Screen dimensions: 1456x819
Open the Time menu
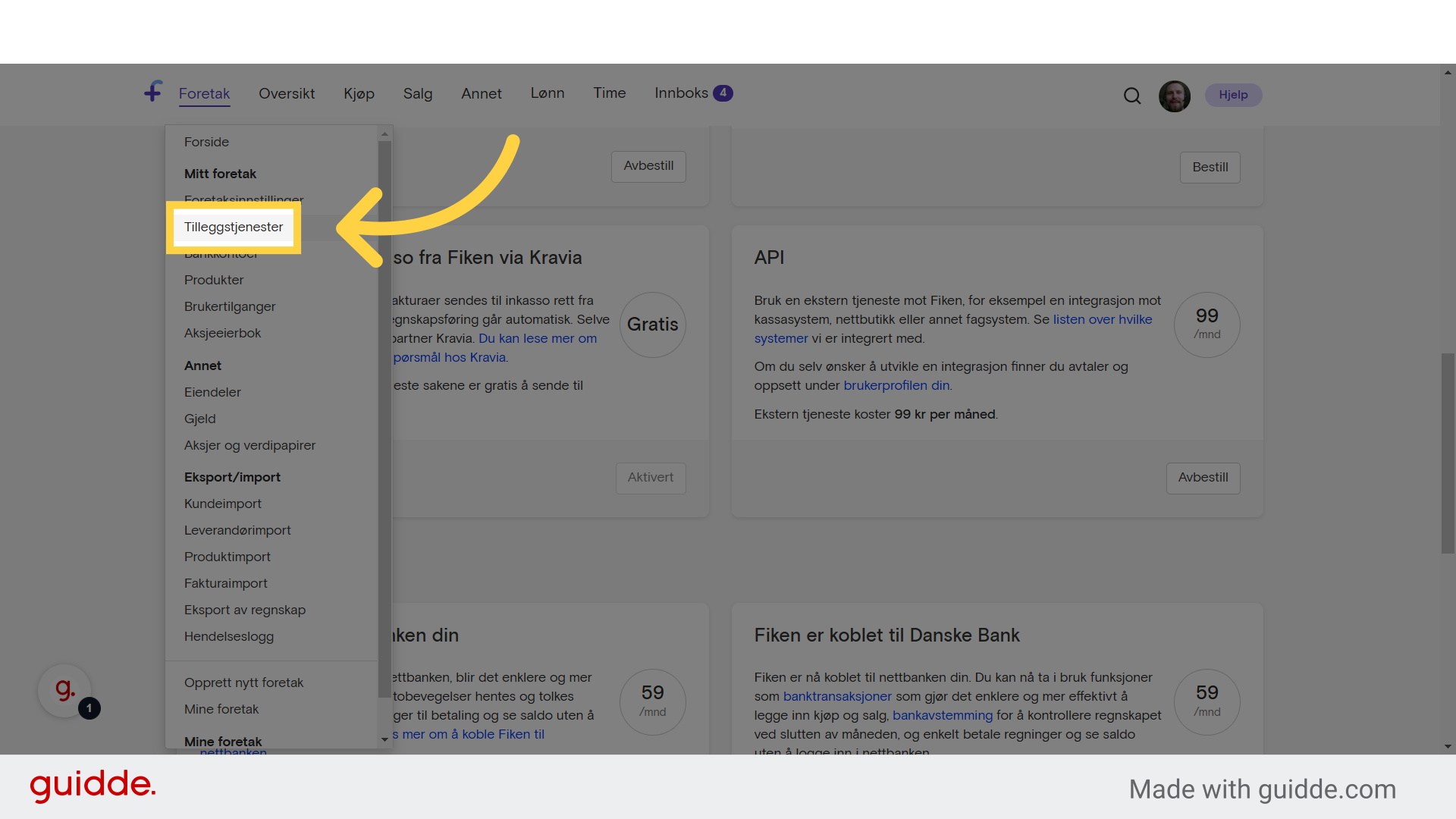click(x=610, y=93)
